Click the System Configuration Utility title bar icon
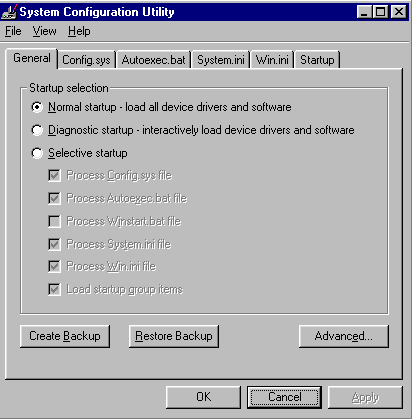This screenshot has height=419, width=412. pos(9,12)
